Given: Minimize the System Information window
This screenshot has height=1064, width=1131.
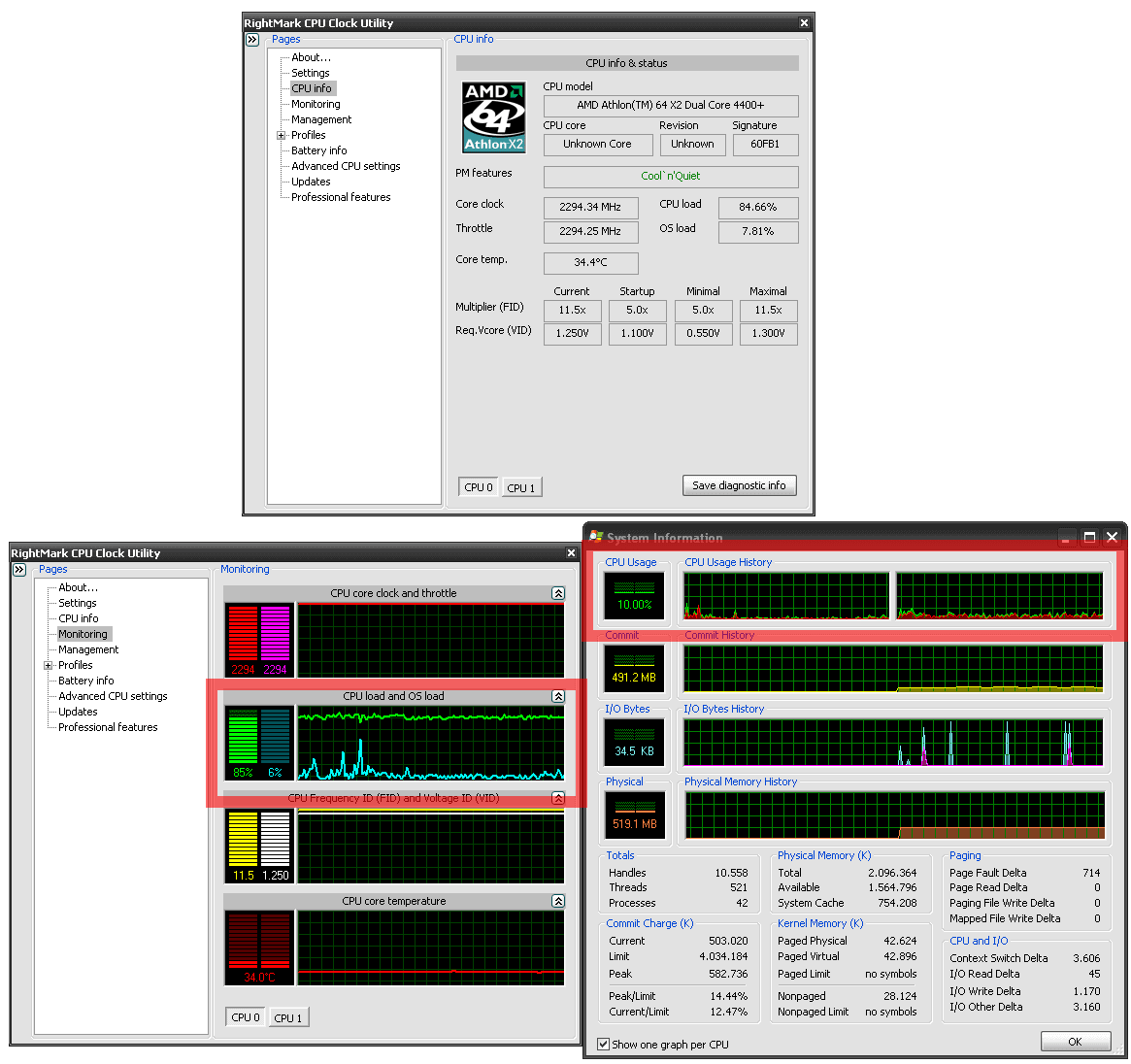Looking at the screenshot, I should coord(1067,538).
